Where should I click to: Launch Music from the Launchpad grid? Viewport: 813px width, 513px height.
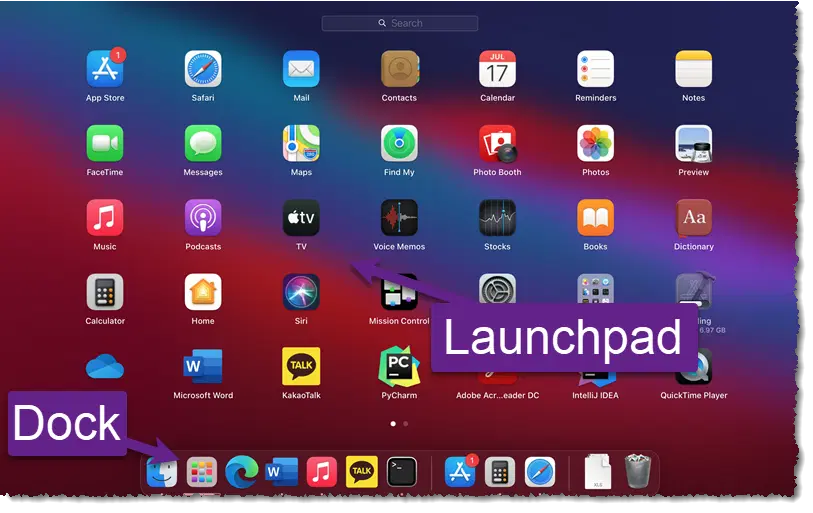pyautogui.click(x=105, y=218)
